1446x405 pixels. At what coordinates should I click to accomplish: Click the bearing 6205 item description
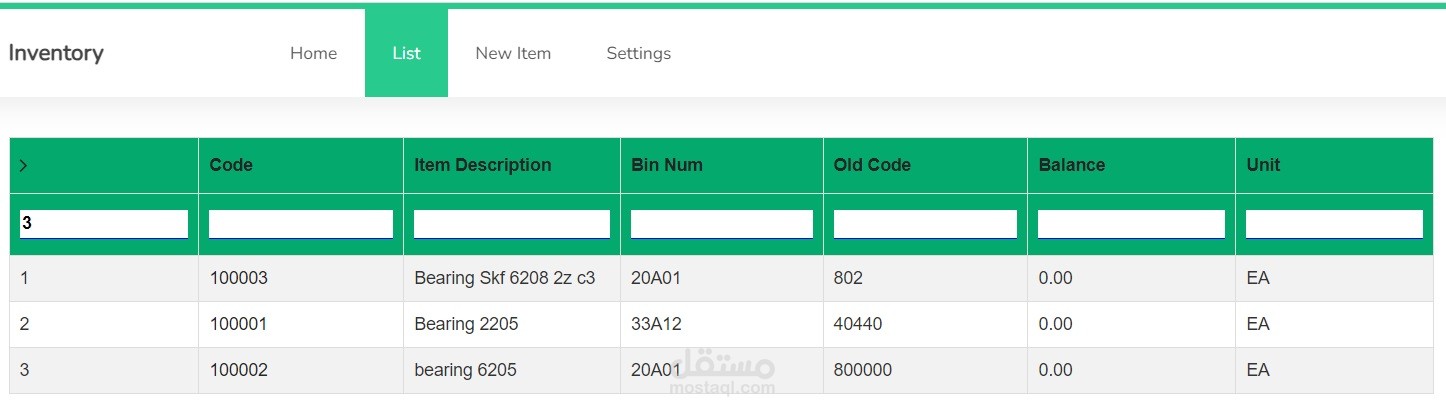click(x=466, y=370)
